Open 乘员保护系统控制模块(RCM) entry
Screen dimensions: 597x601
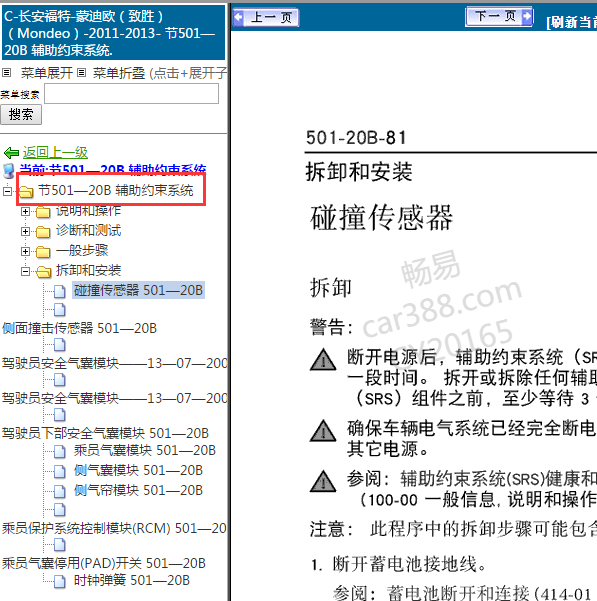(114, 528)
